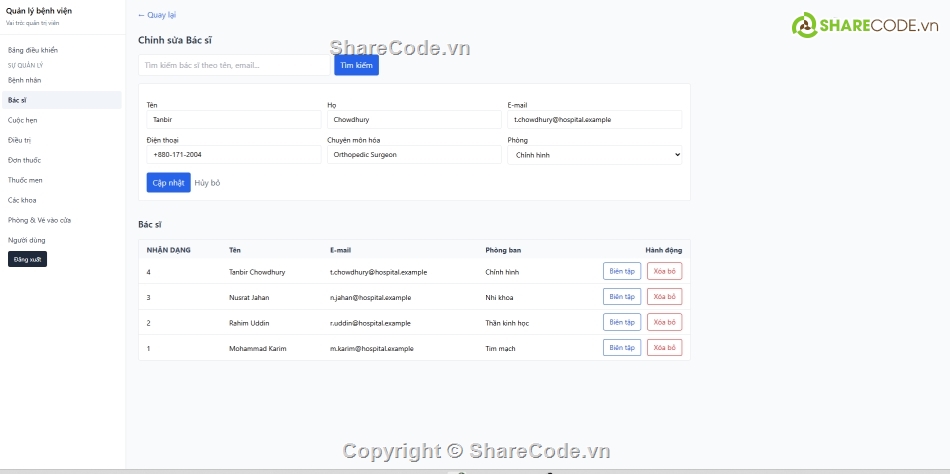Click the Chuyên môn hóa specialization field
Screen dimensions: 950x474
coord(414,155)
